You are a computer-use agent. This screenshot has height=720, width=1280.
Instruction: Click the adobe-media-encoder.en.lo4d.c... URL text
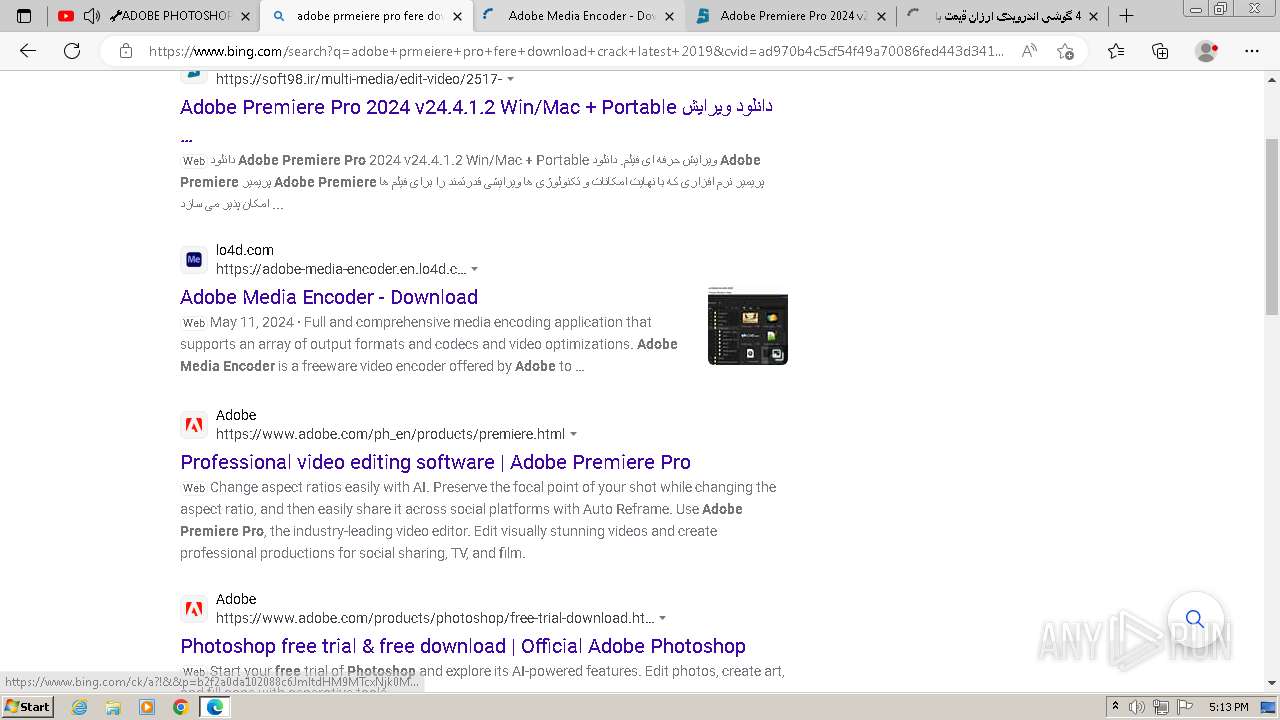point(341,269)
